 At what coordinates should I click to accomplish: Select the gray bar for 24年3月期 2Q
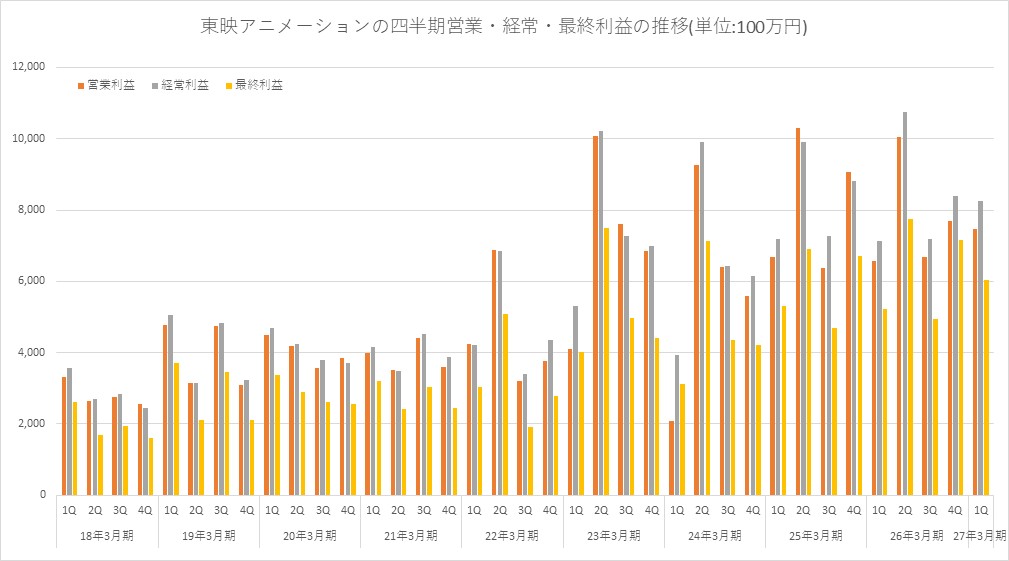point(701,318)
